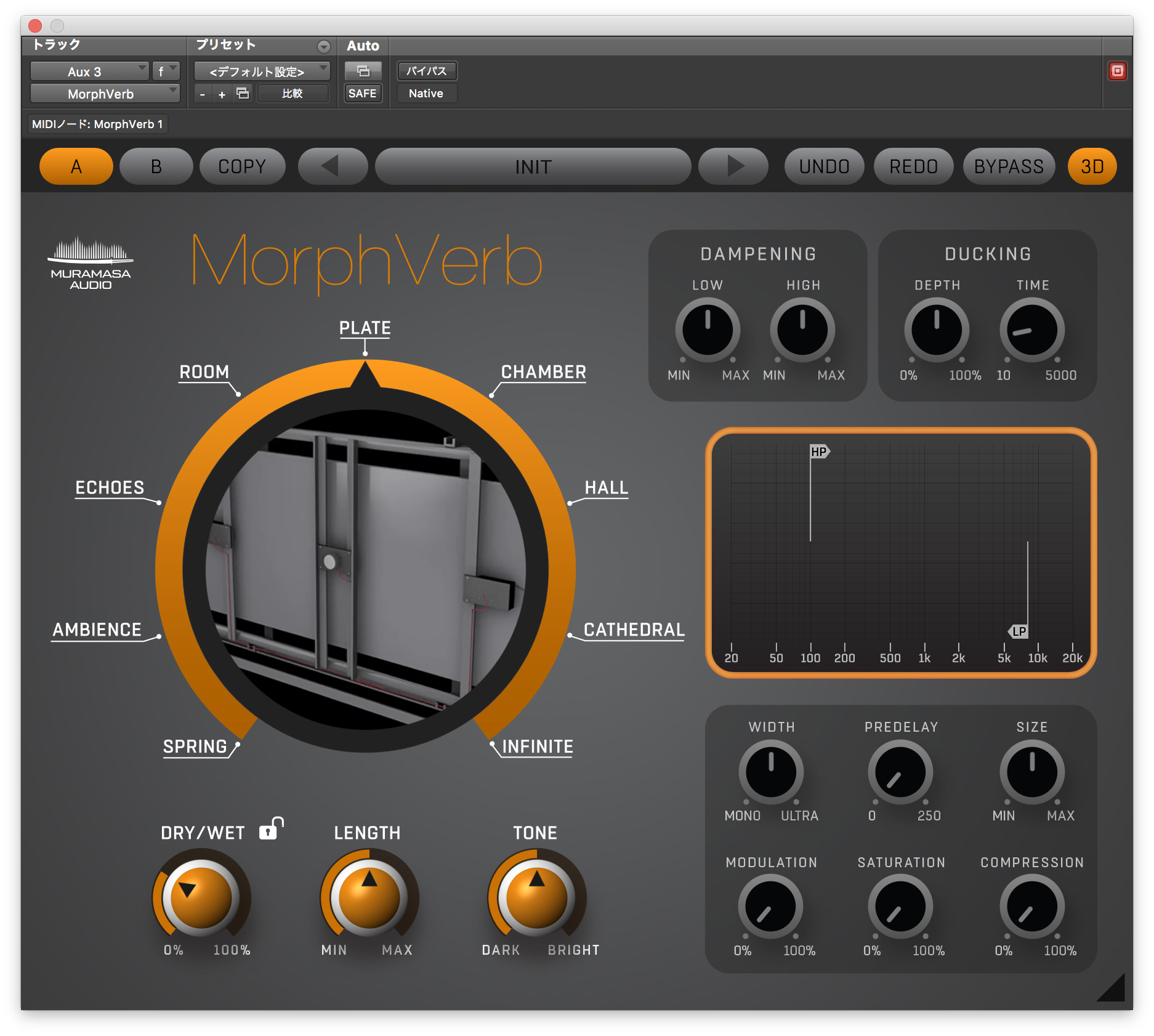Switch to preset slot B
The width and height of the screenshot is (1154, 1036).
pyautogui.click(x=156, y=166)
